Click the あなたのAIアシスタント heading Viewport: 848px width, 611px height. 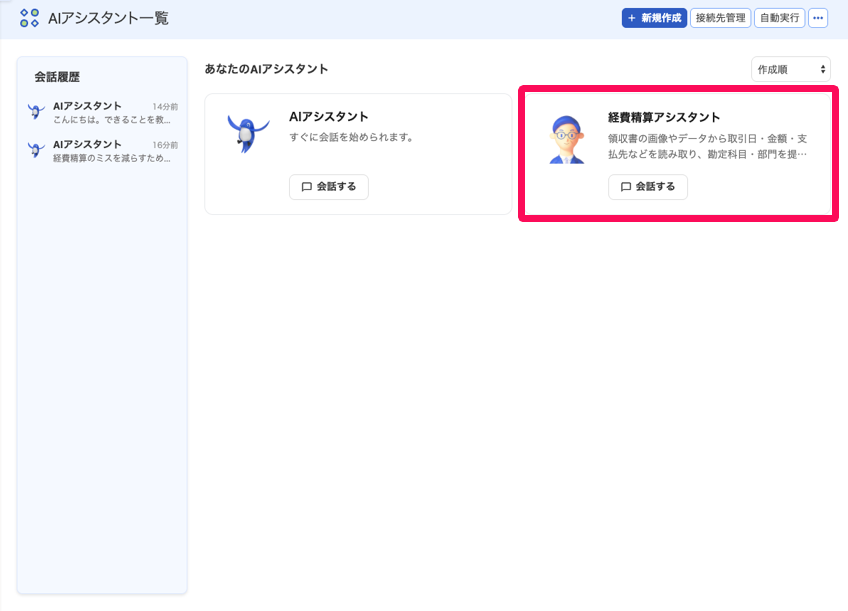pyautogui.click(x=266, y=69)
